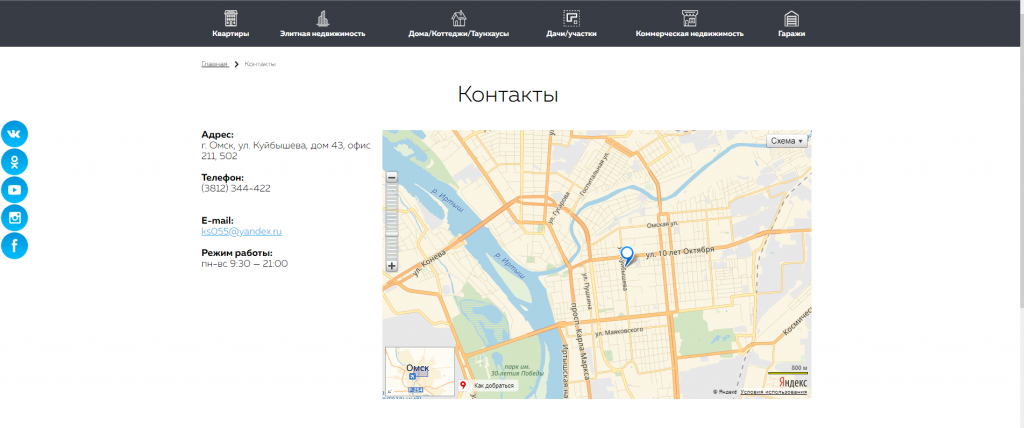This screenshot has height=428, width=1024.
Task: Click the Квартиры building icon
Action: [231, 18]
